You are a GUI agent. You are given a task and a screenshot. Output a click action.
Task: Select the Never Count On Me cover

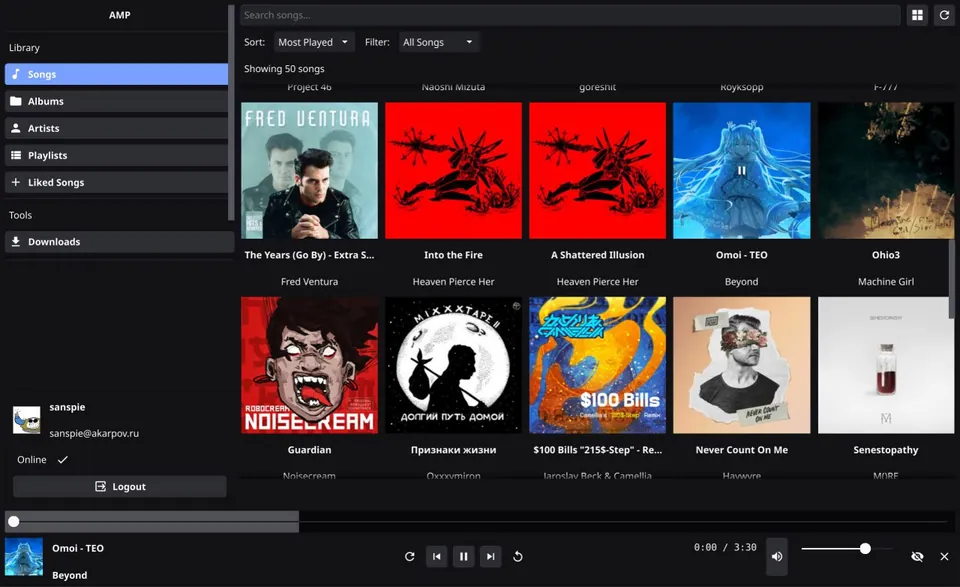click(x=741, y=365)
